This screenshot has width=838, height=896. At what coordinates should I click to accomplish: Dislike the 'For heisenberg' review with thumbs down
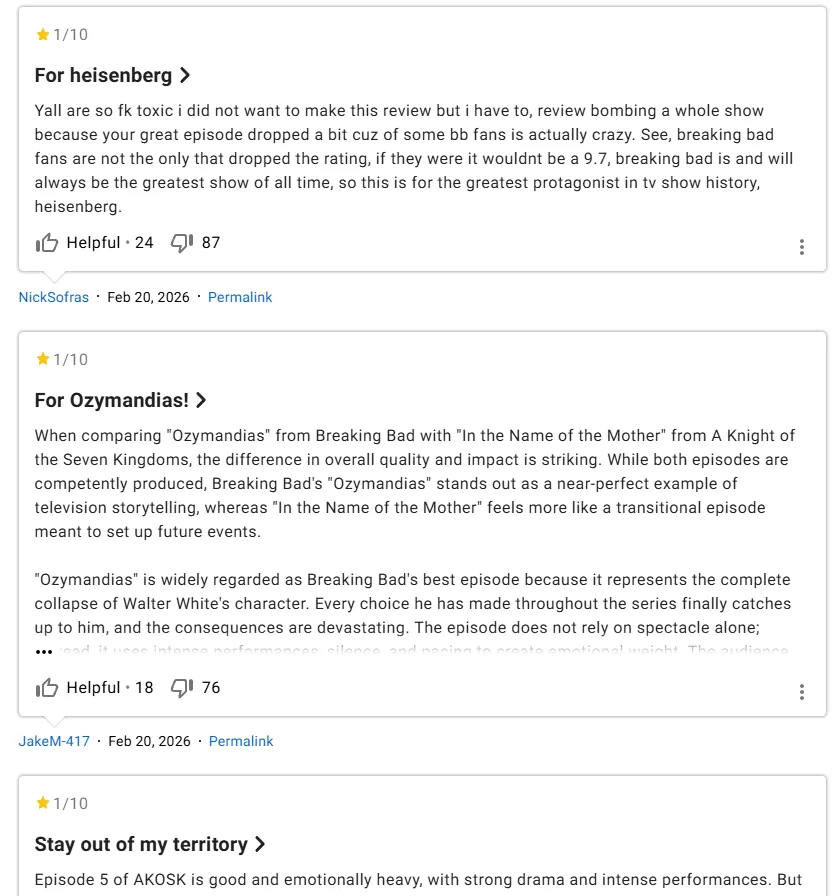pos(181,243)
